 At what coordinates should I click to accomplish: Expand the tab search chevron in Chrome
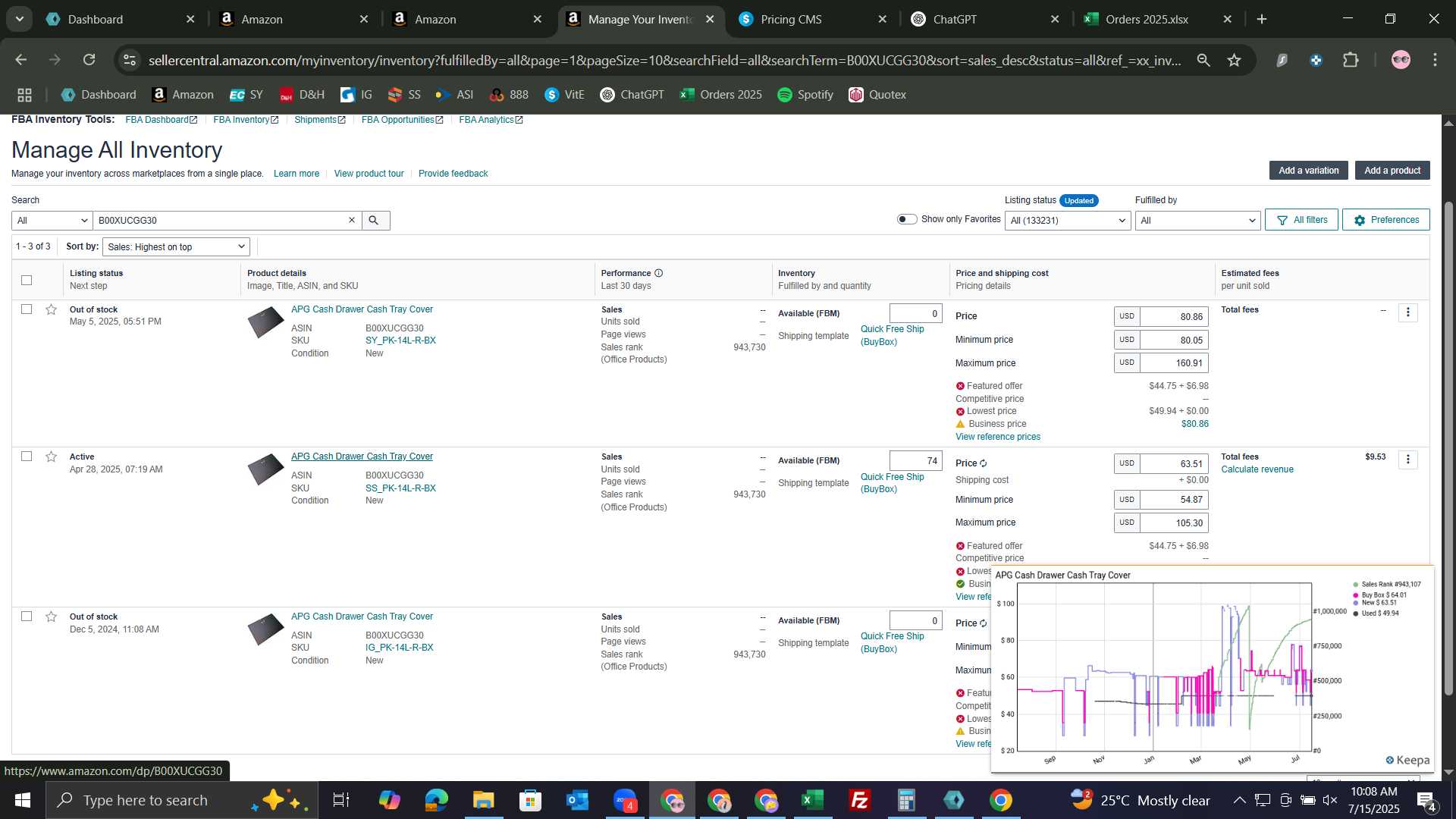[x=20, y=19]
